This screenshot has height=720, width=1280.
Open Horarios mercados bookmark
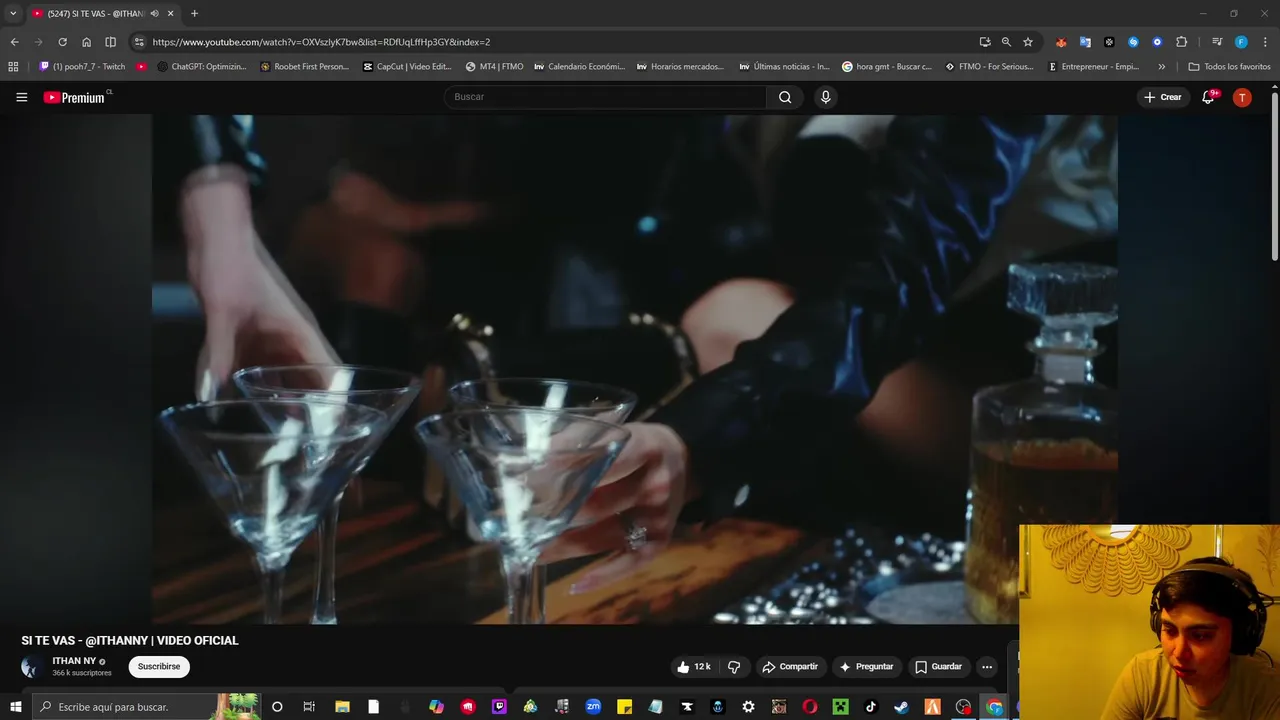coord(681,67)
